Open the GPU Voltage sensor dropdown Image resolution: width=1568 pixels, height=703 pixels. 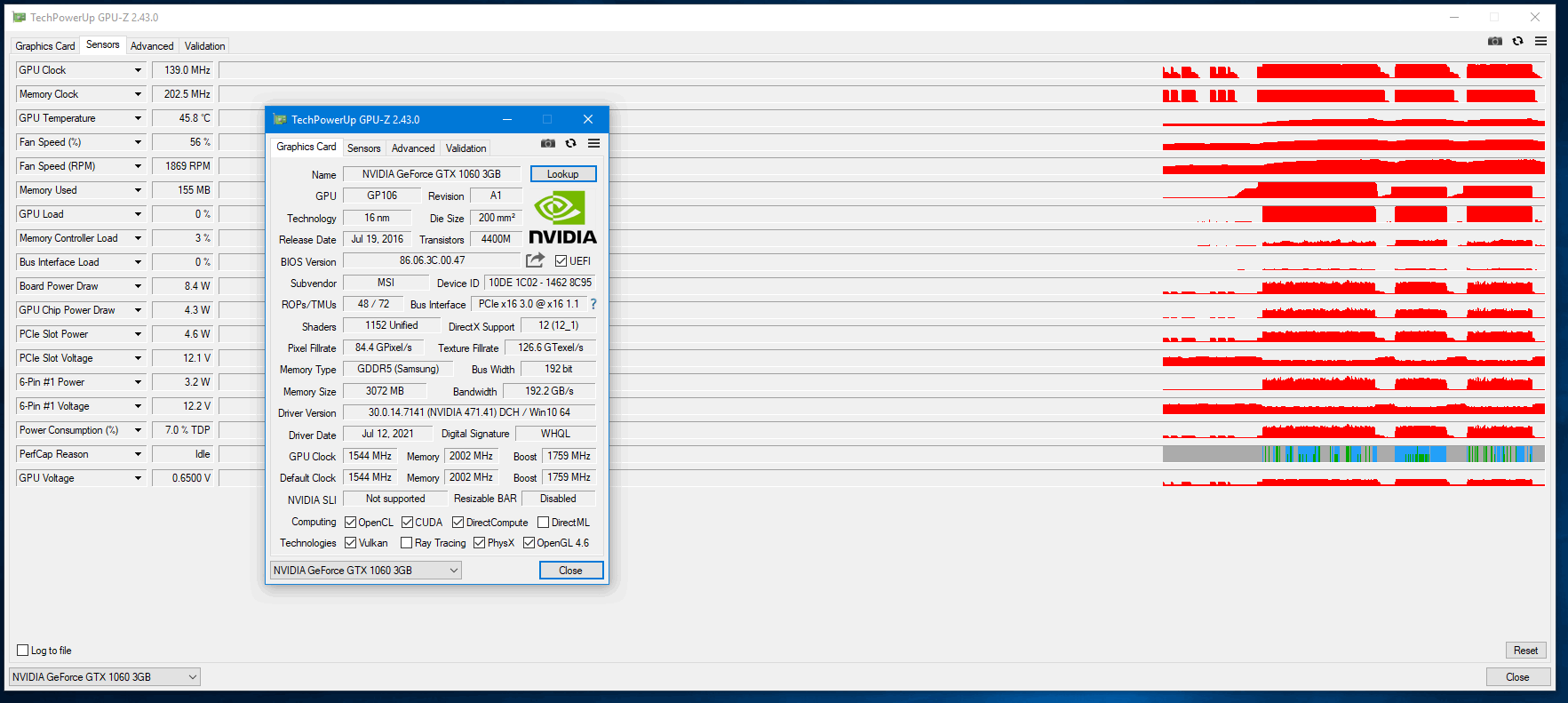pos(138,478)
